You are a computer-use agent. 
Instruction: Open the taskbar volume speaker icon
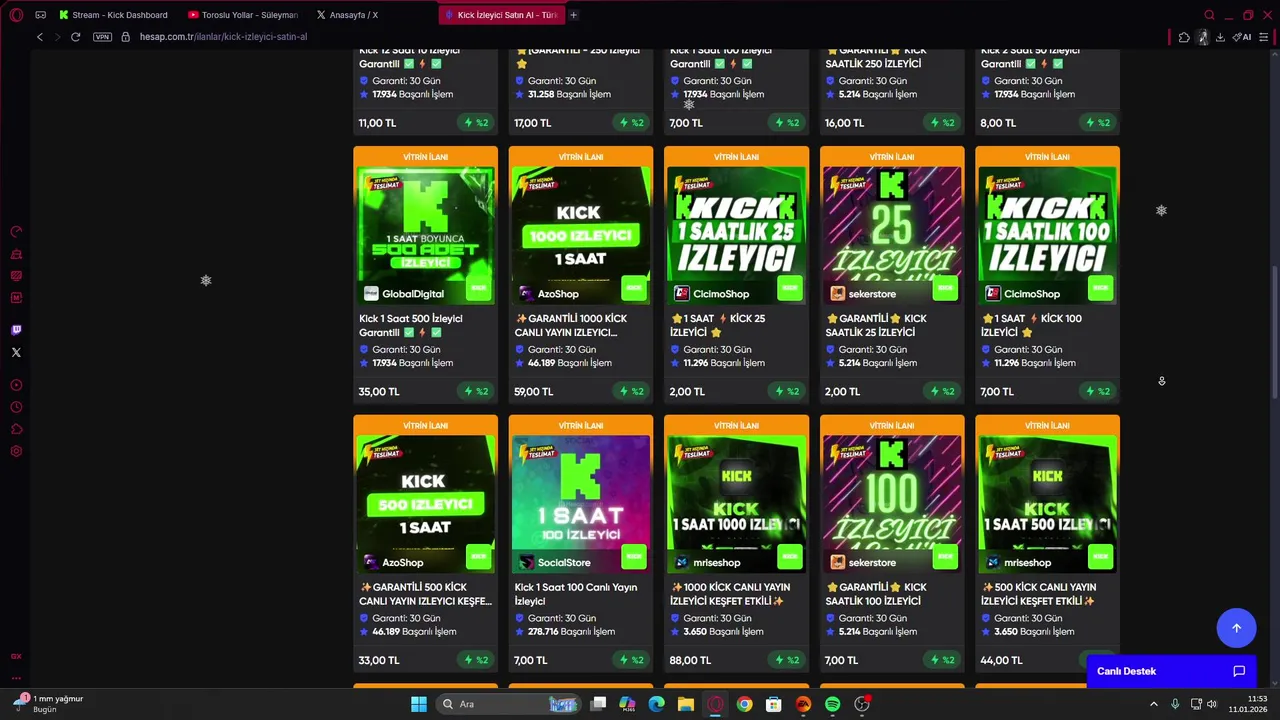(1212, 704)
